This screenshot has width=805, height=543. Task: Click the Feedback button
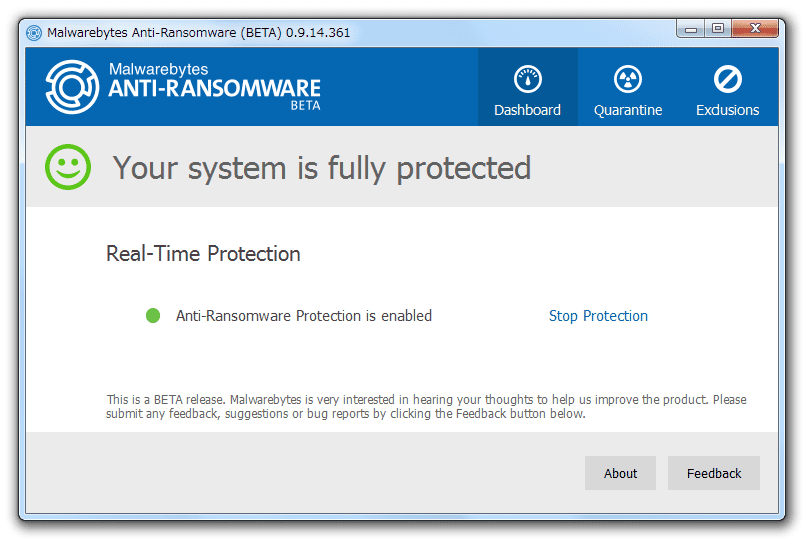click(x=714, y=473)
